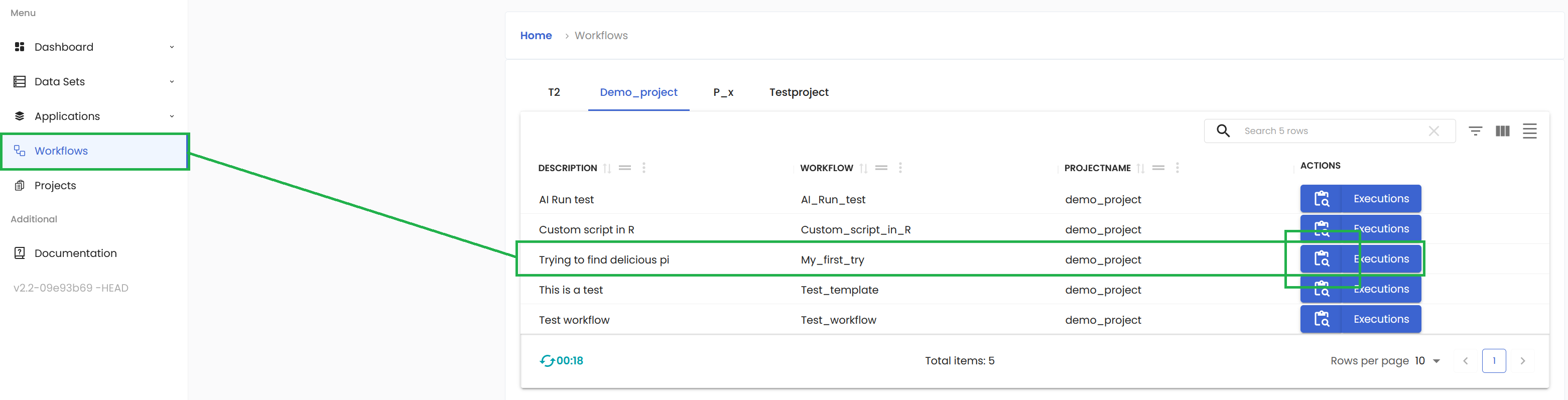Go to Home breadcrumb link
This screenshot has width=1568, height=400.
(536, 35)
